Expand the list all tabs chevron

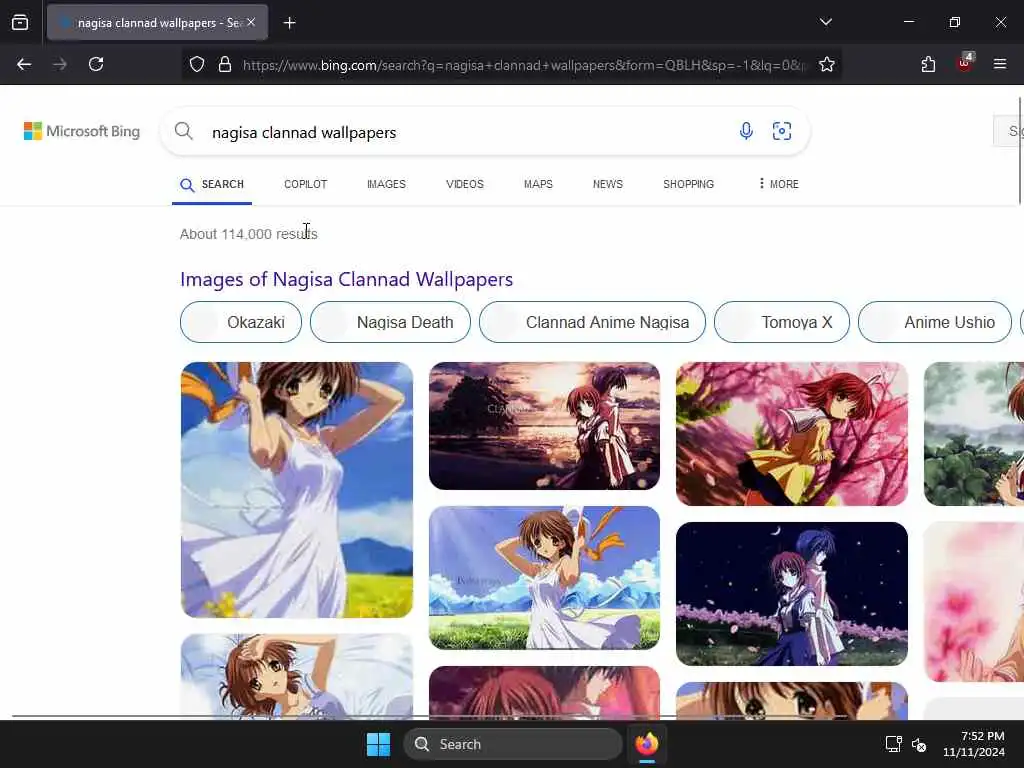click(x=826, y=22)
